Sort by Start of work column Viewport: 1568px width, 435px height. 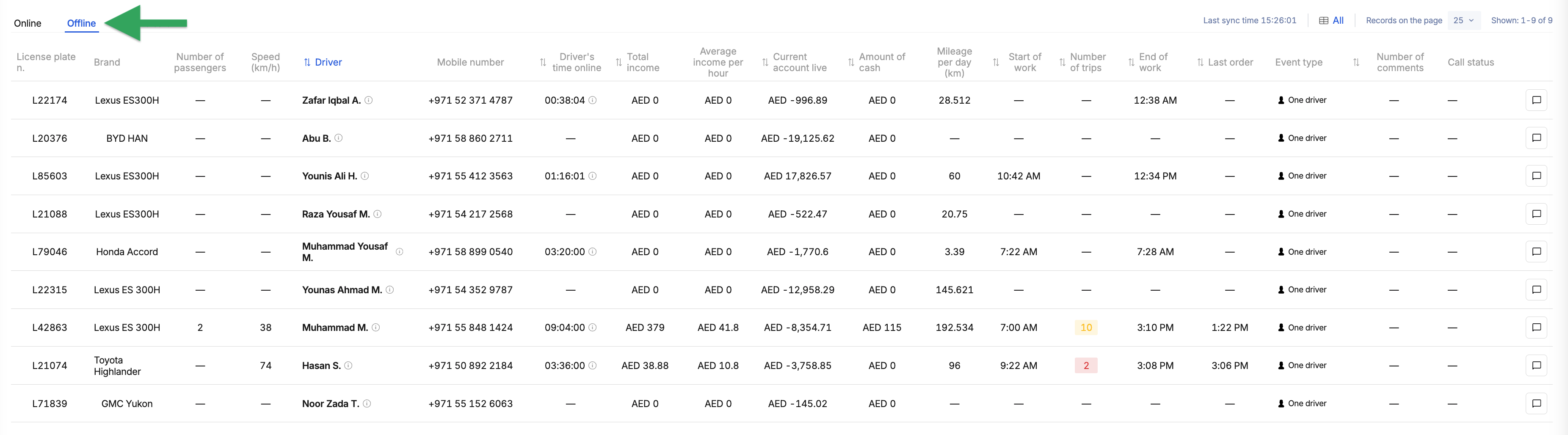[x=997, y=62]
